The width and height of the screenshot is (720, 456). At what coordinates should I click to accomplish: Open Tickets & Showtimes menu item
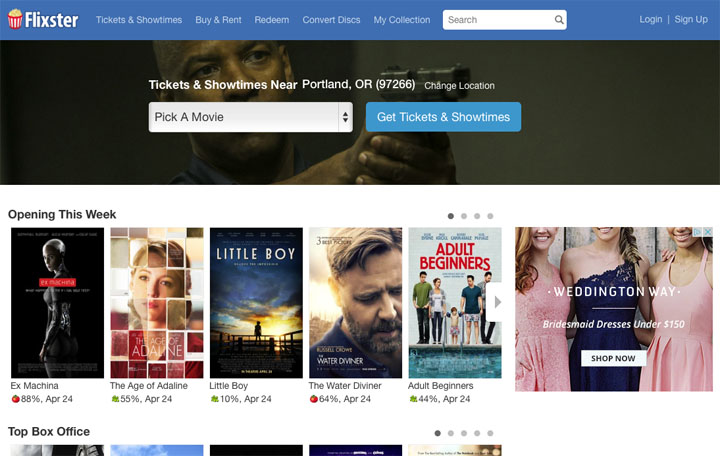pos(139,20)
